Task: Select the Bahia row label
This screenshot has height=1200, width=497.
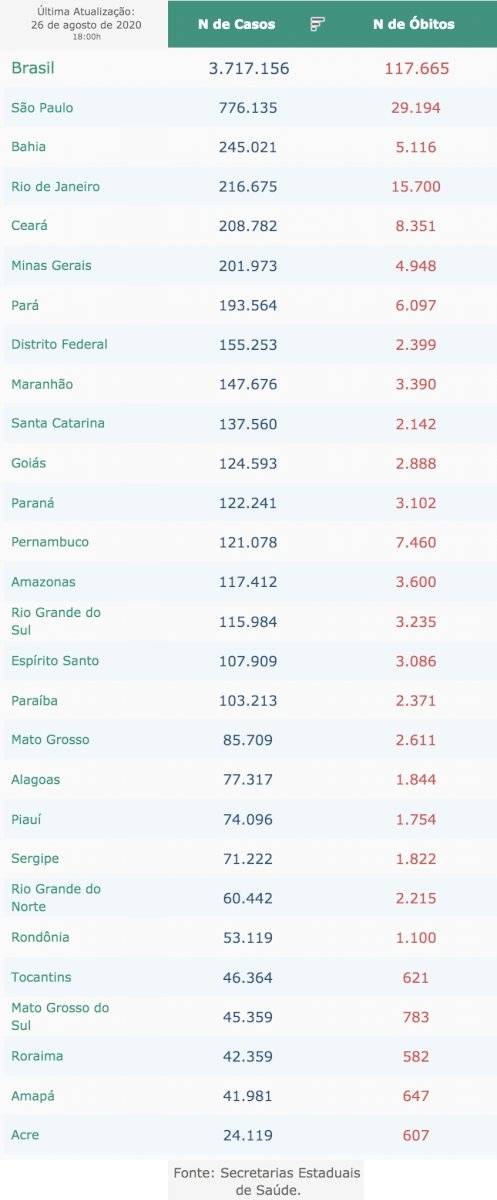Action: tap(28, 147)
